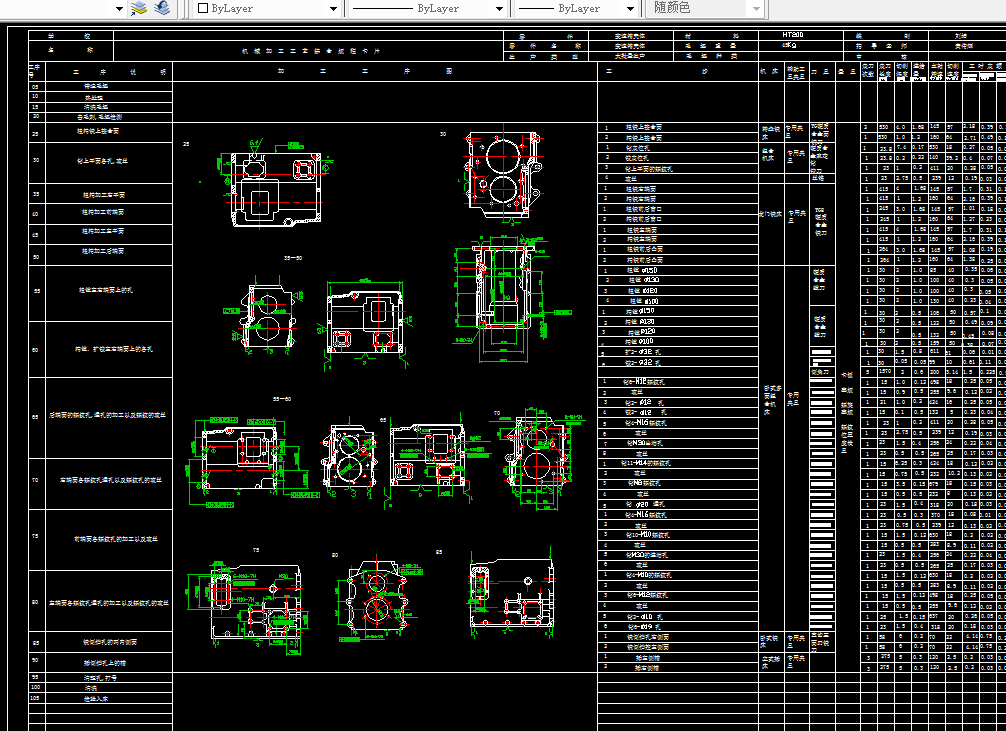Image resolution: width=1006 pixels, height=731 pixels.
Task: Select the drawing view labeled 80
Action: (x=379, y=597)
